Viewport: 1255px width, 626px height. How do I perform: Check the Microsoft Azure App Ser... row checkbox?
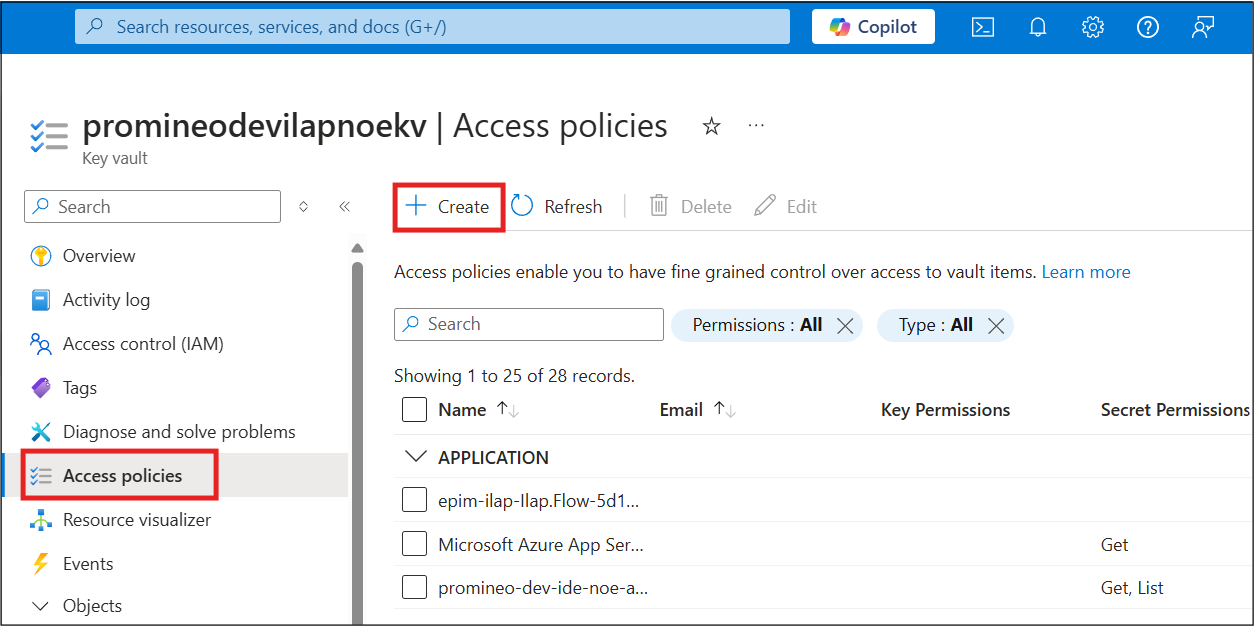point(414,544)
